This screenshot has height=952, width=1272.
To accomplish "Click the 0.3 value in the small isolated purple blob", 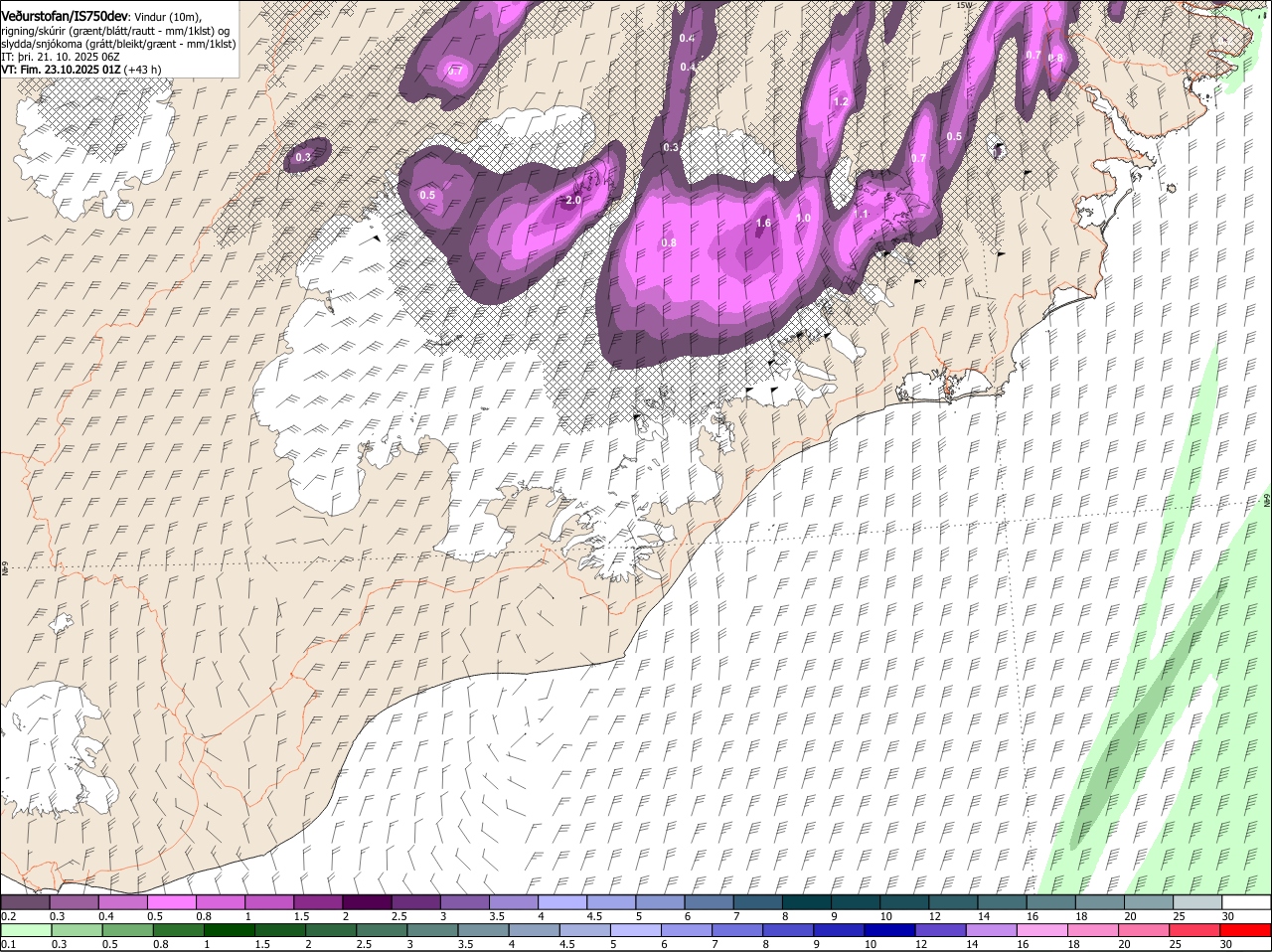I will pyautogui.click(x=303, y=157).
